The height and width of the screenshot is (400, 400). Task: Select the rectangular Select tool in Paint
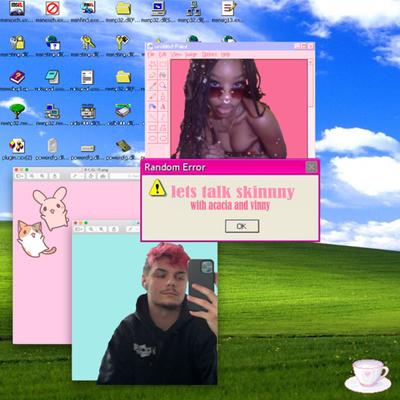[163, 65]
